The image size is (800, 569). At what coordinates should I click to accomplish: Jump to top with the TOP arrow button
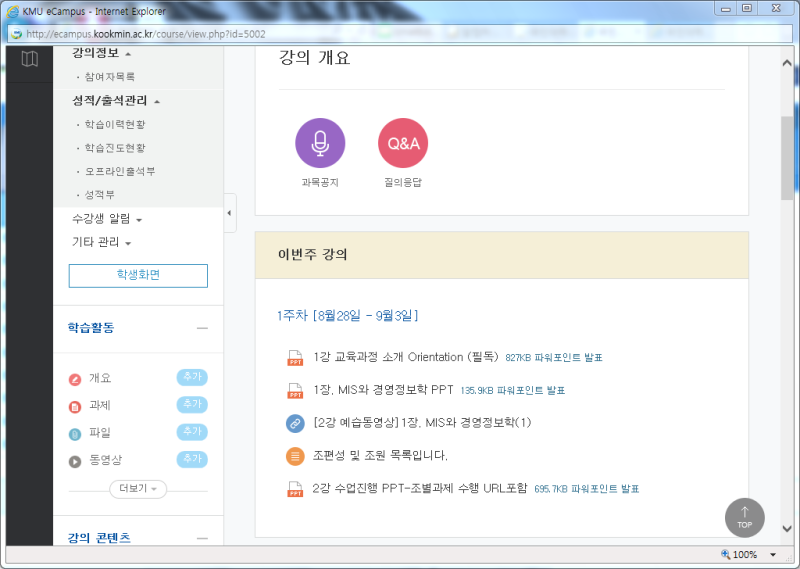click(744, 518)
